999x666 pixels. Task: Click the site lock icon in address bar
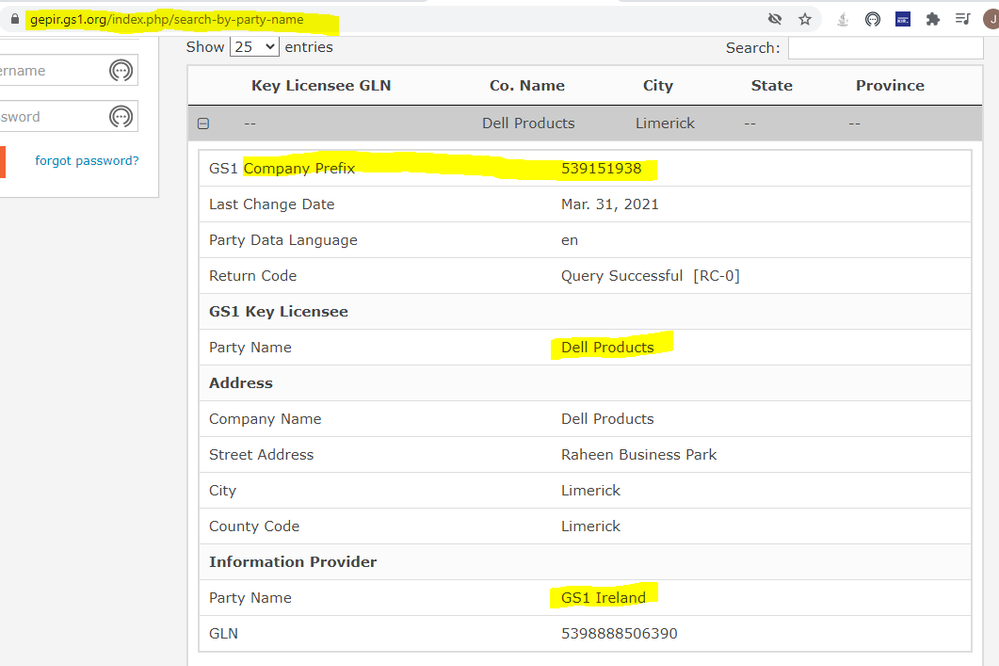point(15,19)
